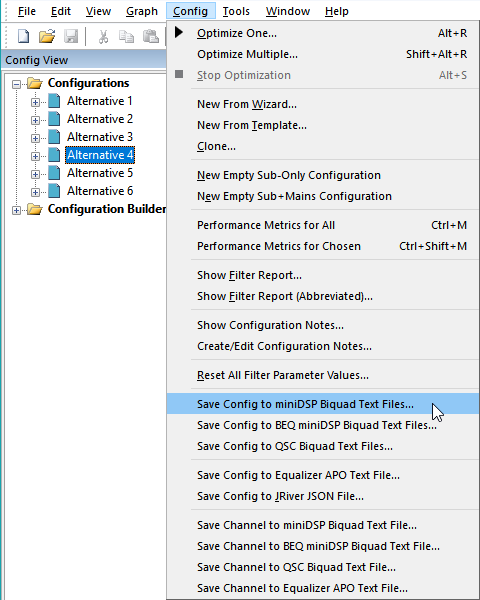The image size is (480, 600).
Task: Open Show Filter Report (Abbreviated)
Action: 323,297
